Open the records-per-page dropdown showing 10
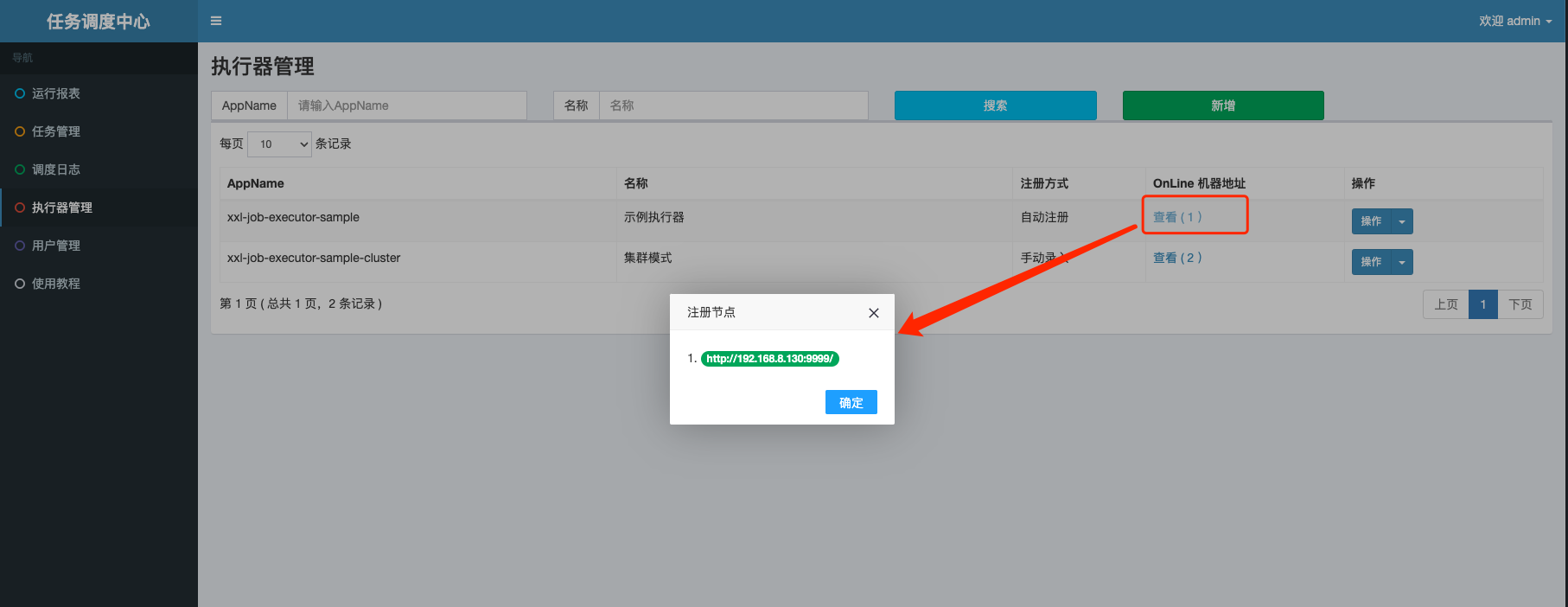Viewport: 1568px width, 607px height. [x=279, y=144]
